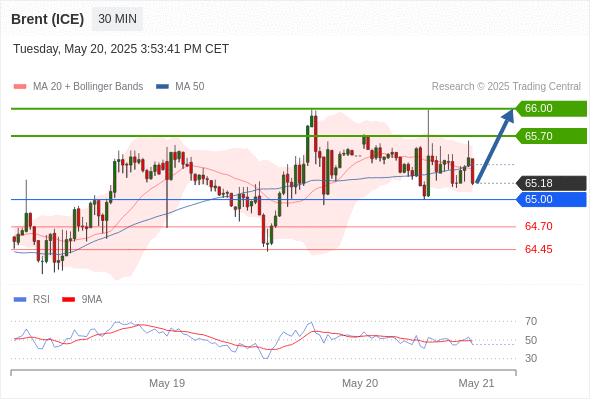Click the Brent (ICE) chart title
The width and height of the screenshot is (590, 400).
[x=47, y=19]
